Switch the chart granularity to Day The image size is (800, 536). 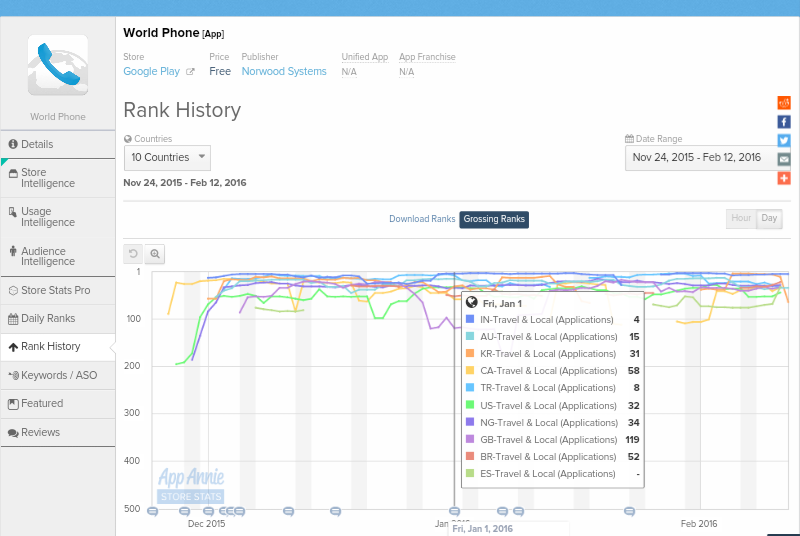tap(769, 218)
